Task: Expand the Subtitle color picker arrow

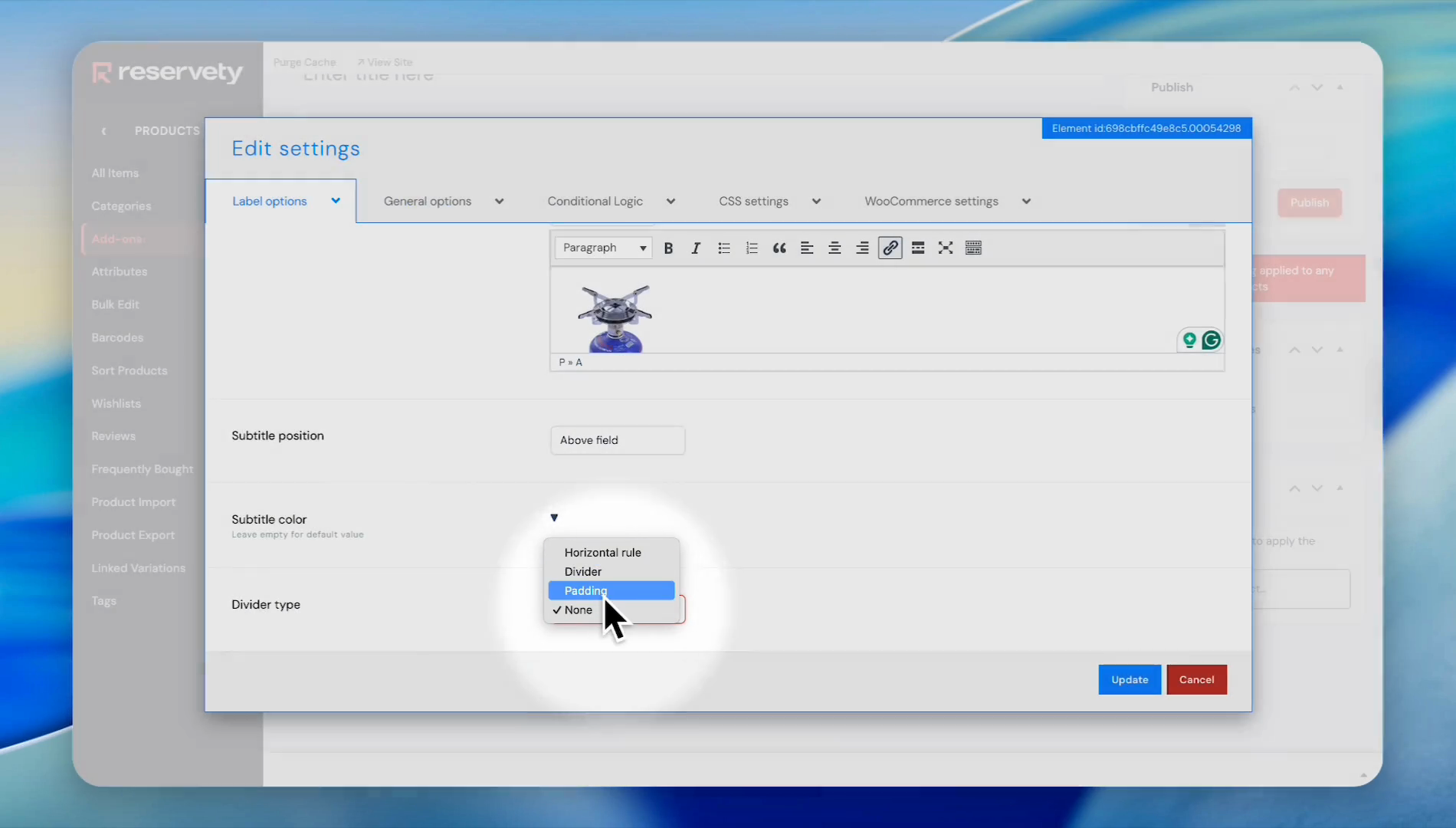Action: pos(554,518)
